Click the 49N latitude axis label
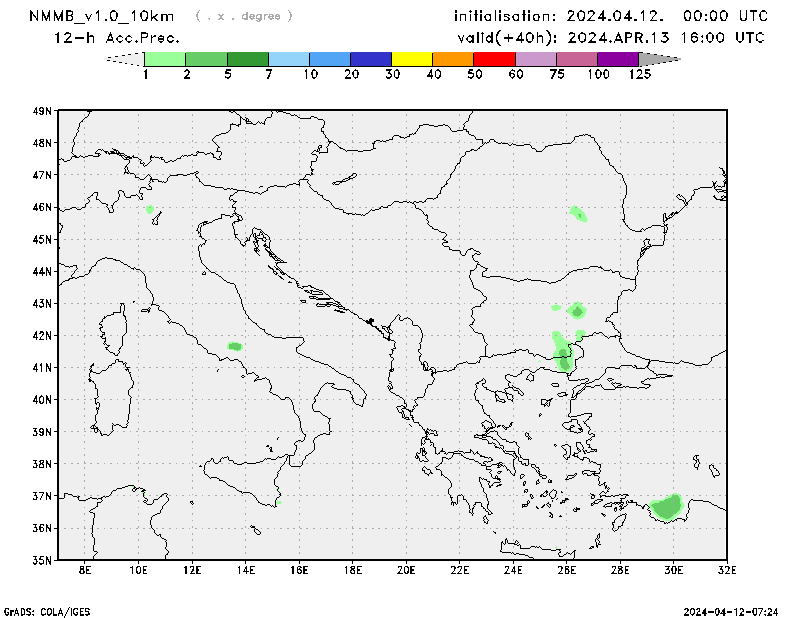Image resolution: width=800 pixels, height=618 pixels. [x=42, y=111]
